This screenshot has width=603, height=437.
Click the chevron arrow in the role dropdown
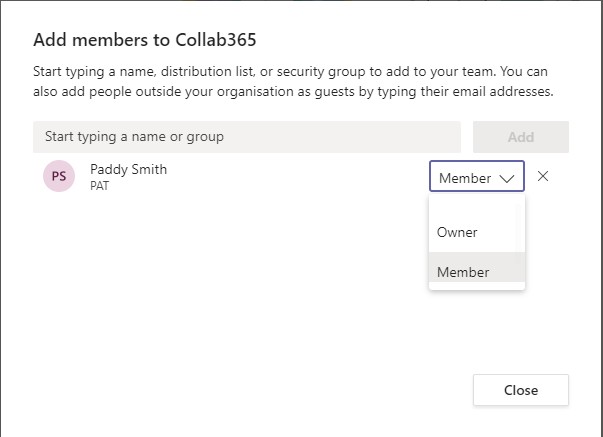pos(506,178)
